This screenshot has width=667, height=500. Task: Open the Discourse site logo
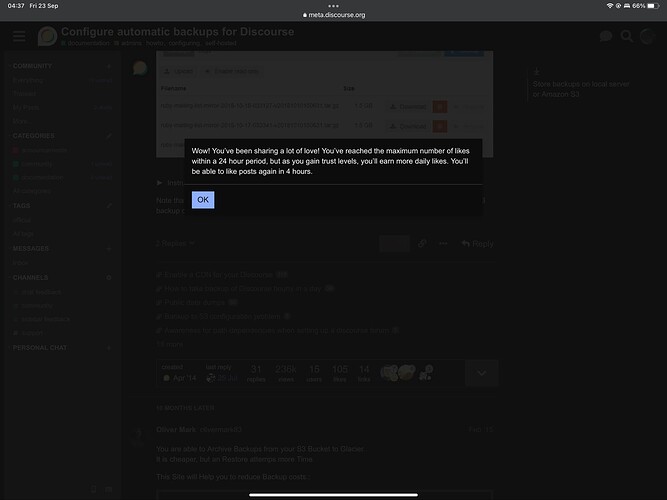(47, 36)
